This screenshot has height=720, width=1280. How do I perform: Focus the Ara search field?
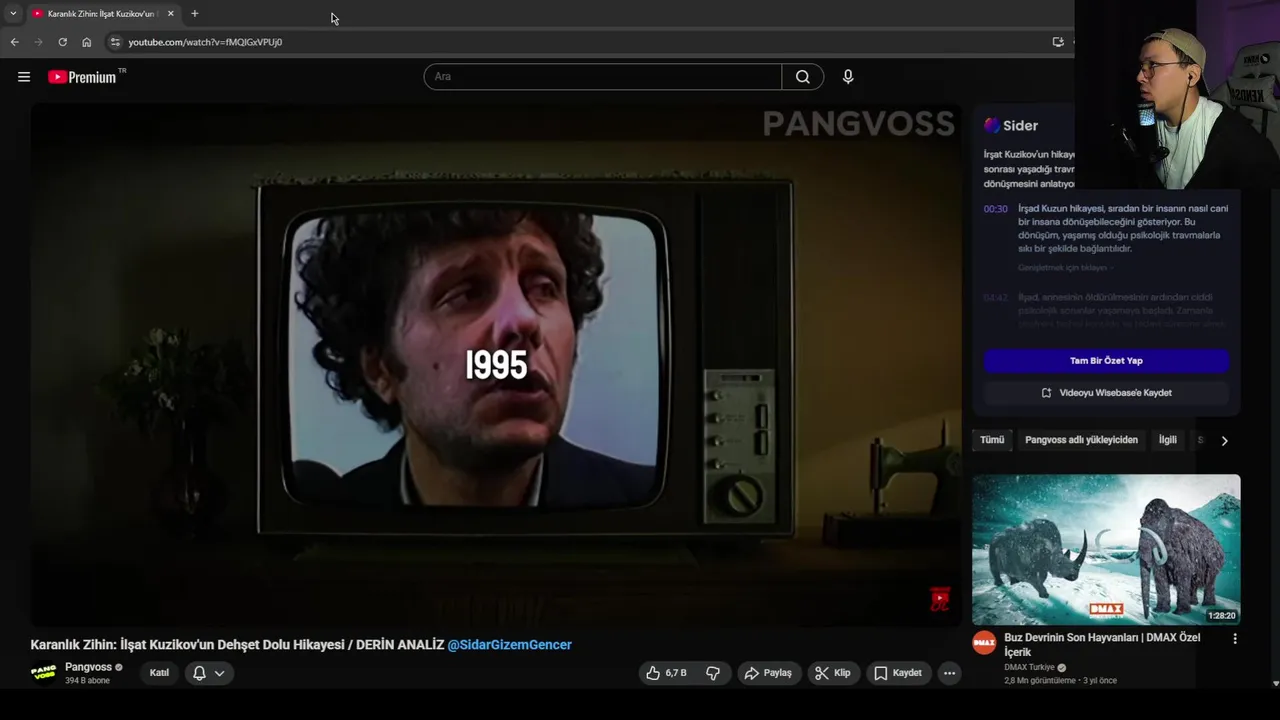[603, 77]
